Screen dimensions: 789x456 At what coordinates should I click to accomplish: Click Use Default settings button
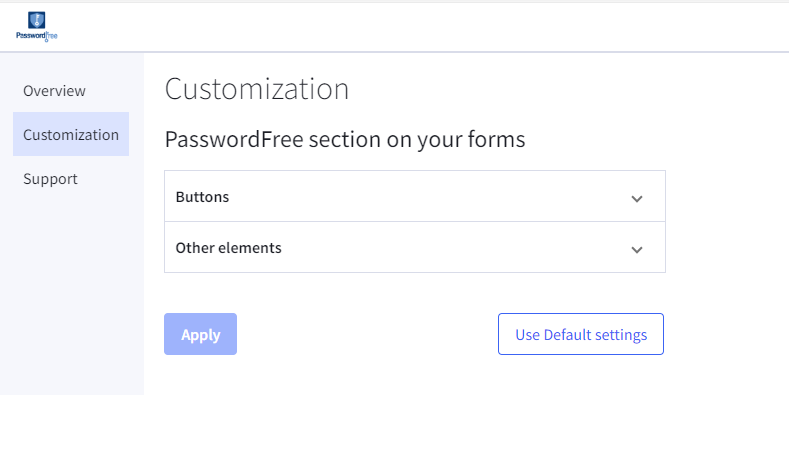(581, 334)
